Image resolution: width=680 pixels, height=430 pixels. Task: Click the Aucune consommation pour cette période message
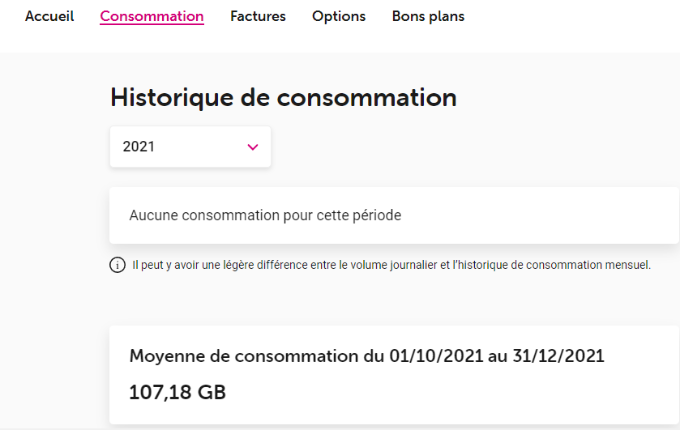click(x=265, y=215)
